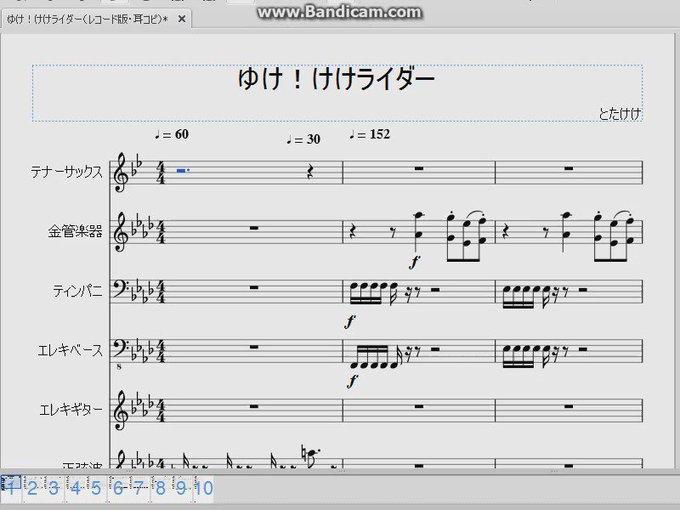Jump to page 10 in the navigator
Viewport: 680px width, 510px height.
[x=203, y=488]
